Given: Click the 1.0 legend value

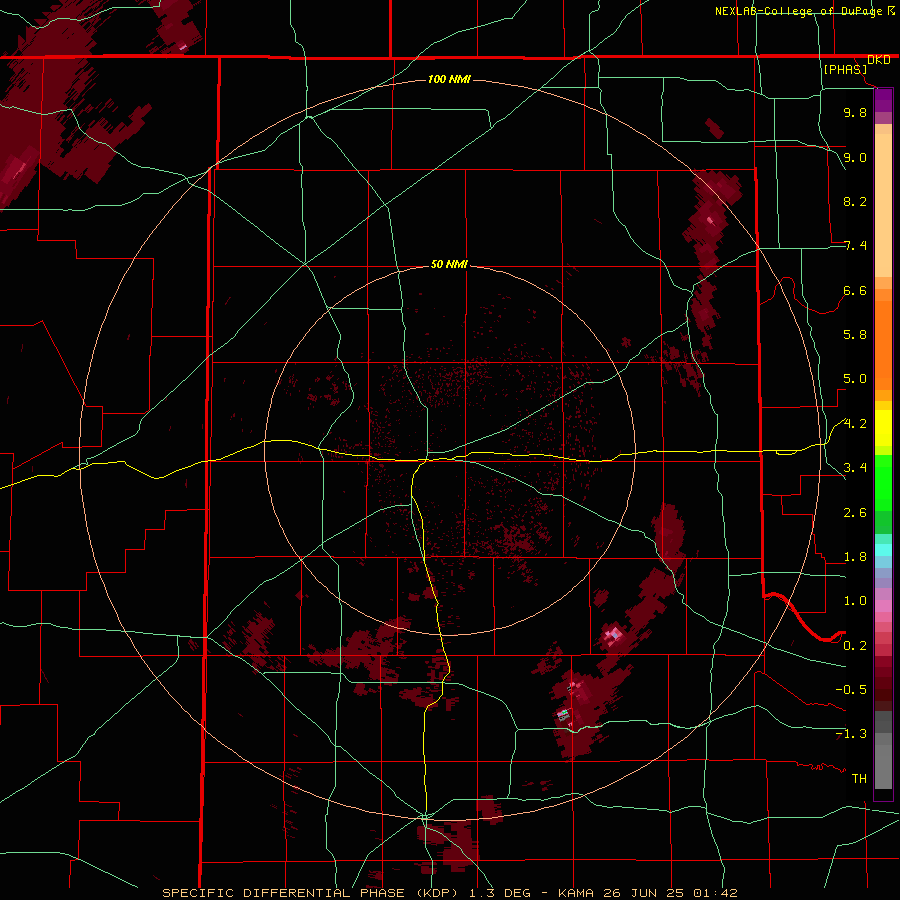Looking at the screenshot, I should (x=855, y=601).
